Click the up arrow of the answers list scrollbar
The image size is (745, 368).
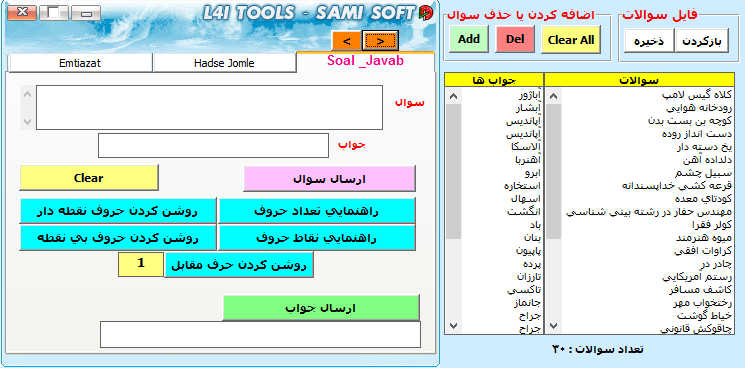(454, 97)
